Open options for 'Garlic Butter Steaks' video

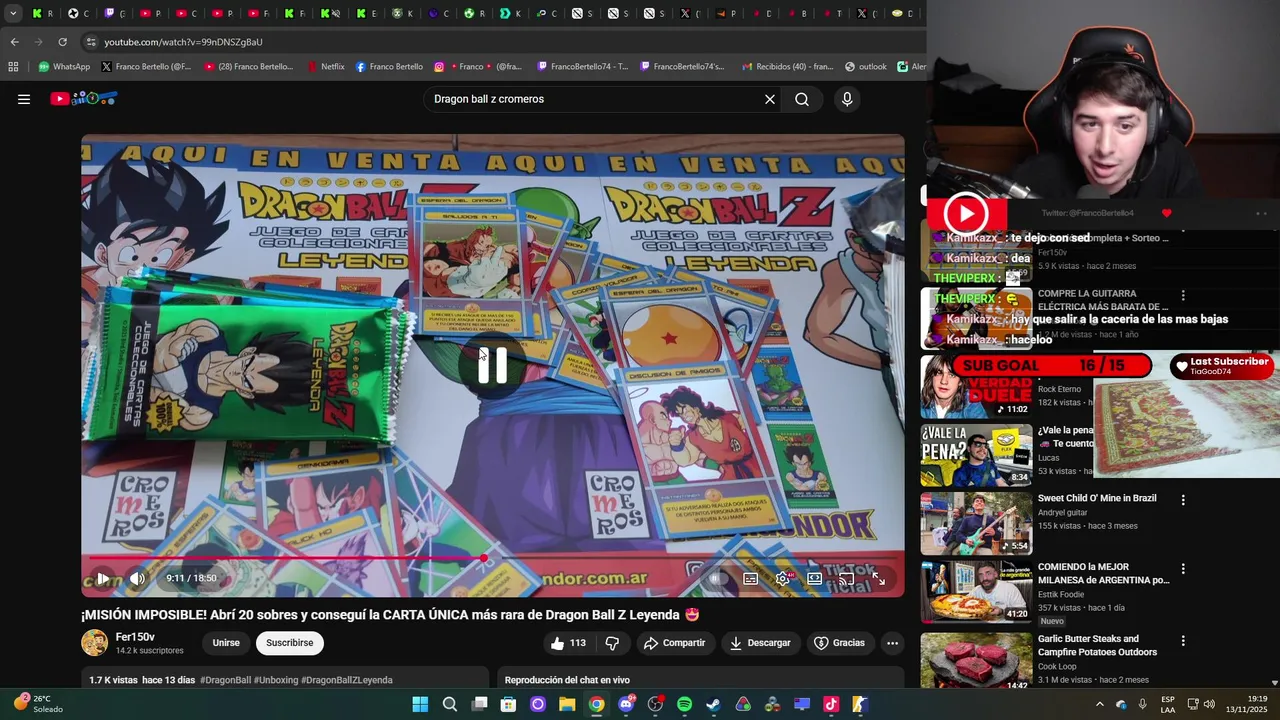(x=1183, y=641)
